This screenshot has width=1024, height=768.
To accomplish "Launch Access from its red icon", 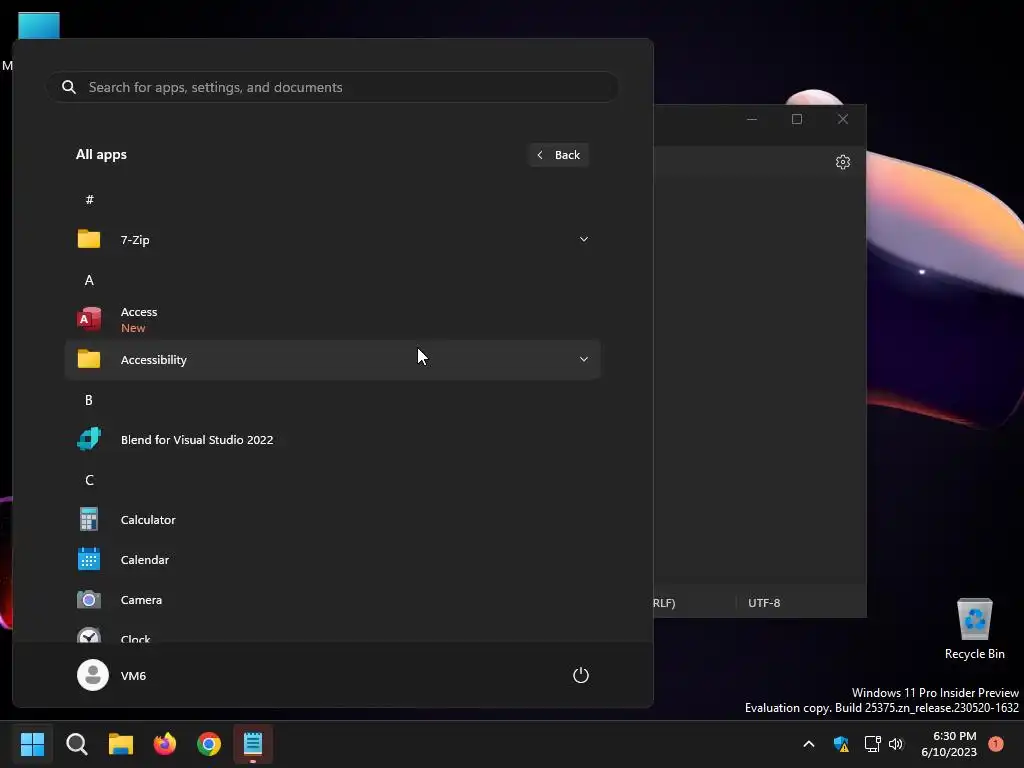I will pyautogui.click(x=89, y=319).
